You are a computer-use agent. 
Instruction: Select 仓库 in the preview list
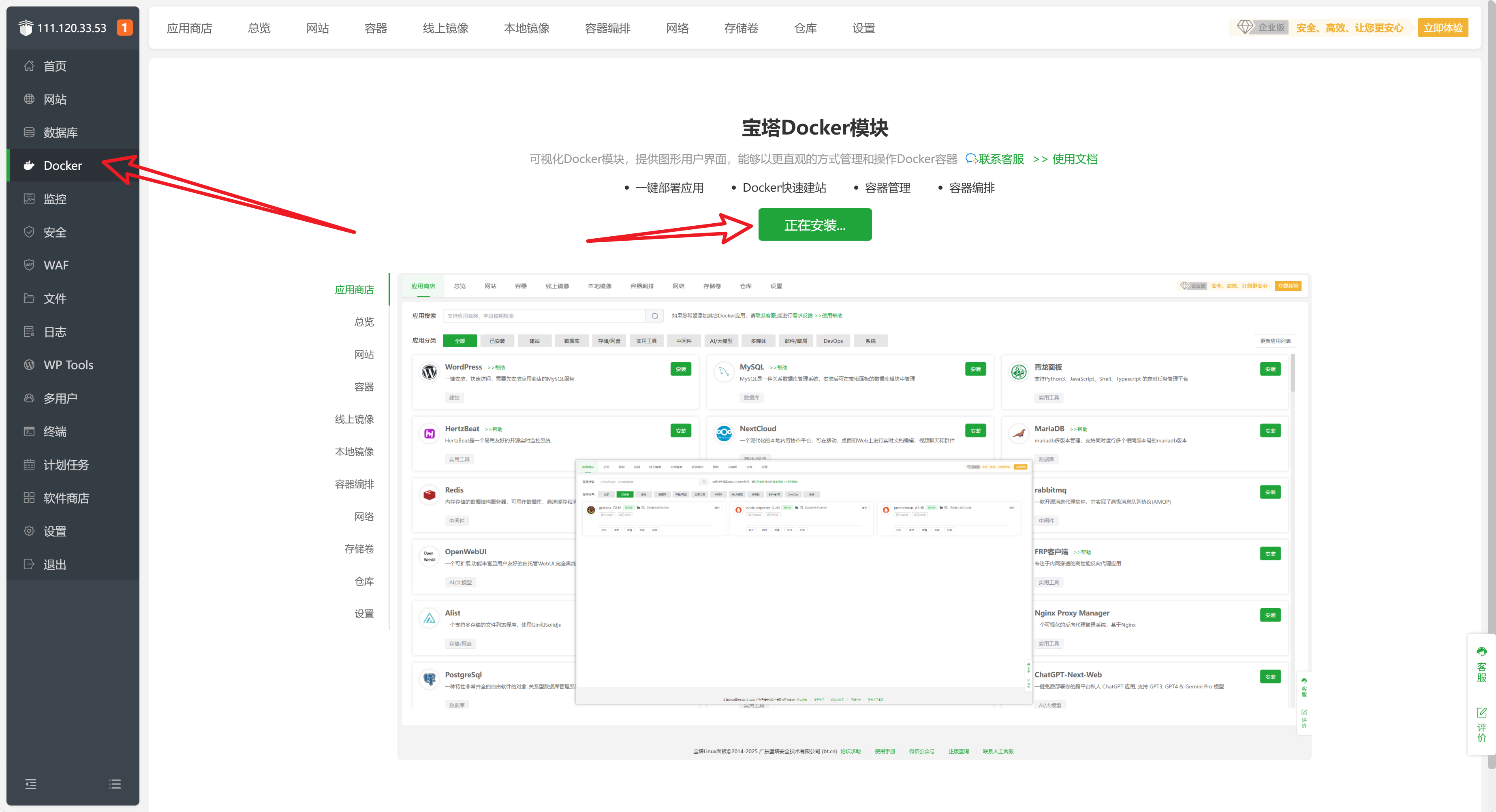(x=364, y=581)
